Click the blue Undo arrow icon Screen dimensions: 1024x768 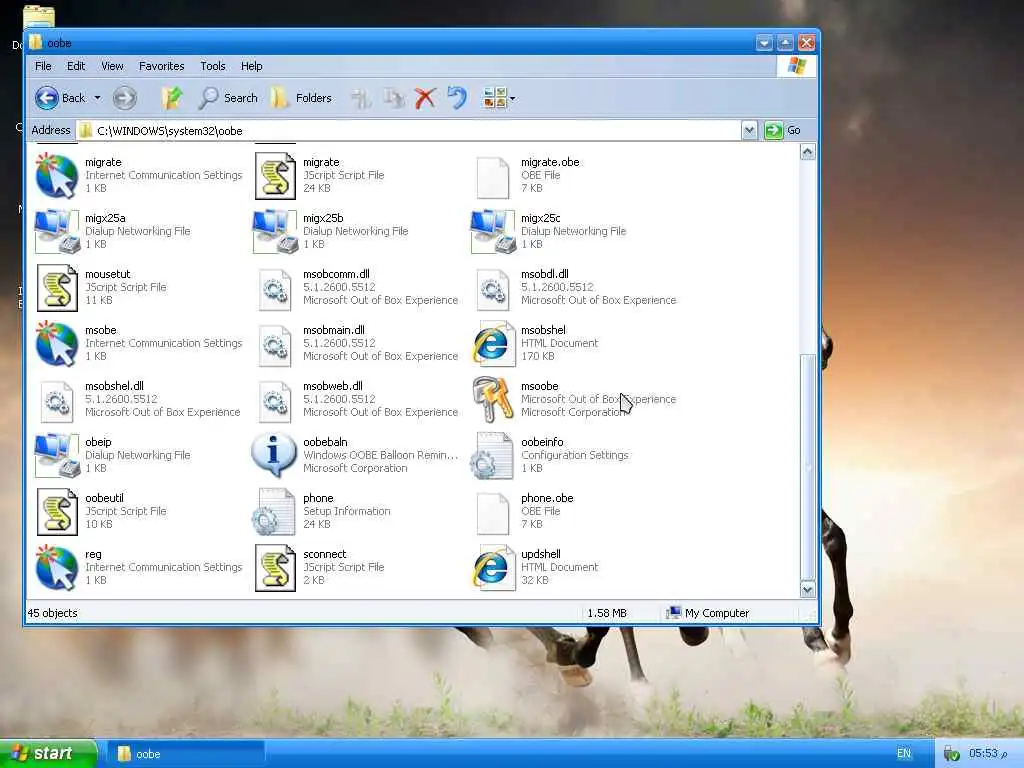pos(457,98)
